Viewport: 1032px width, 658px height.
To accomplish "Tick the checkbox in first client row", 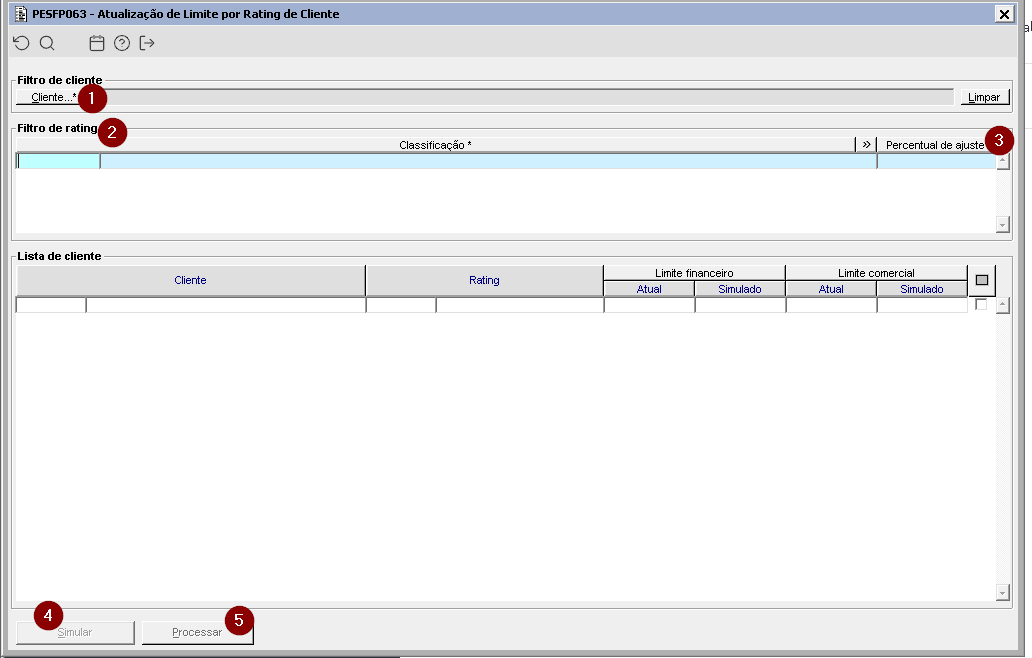I will pos(981,305).
